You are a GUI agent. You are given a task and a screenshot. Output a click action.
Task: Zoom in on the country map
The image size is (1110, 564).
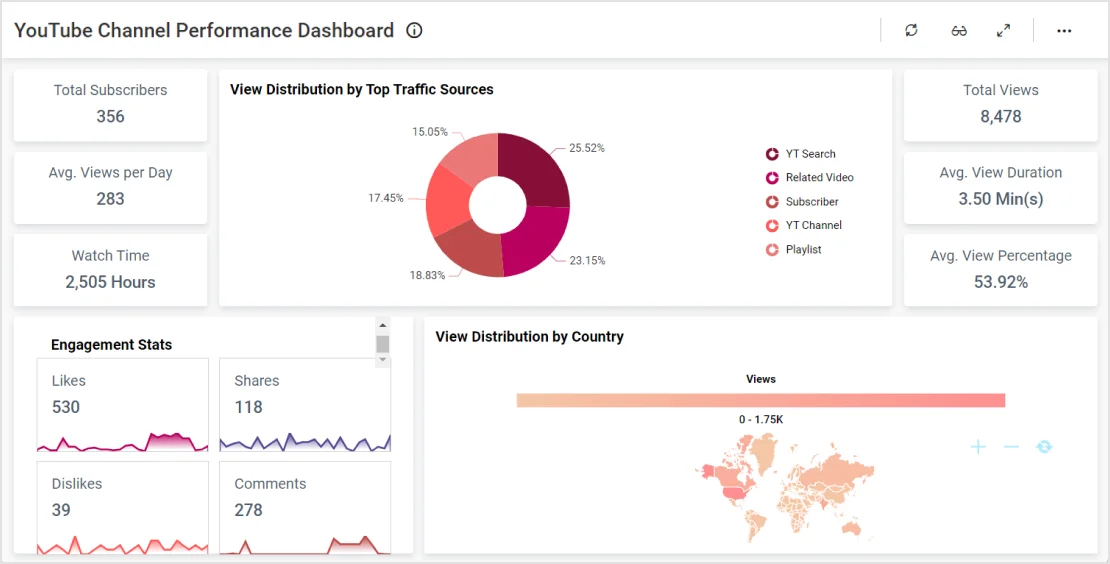pyautogui.click(x=978, y=447)
